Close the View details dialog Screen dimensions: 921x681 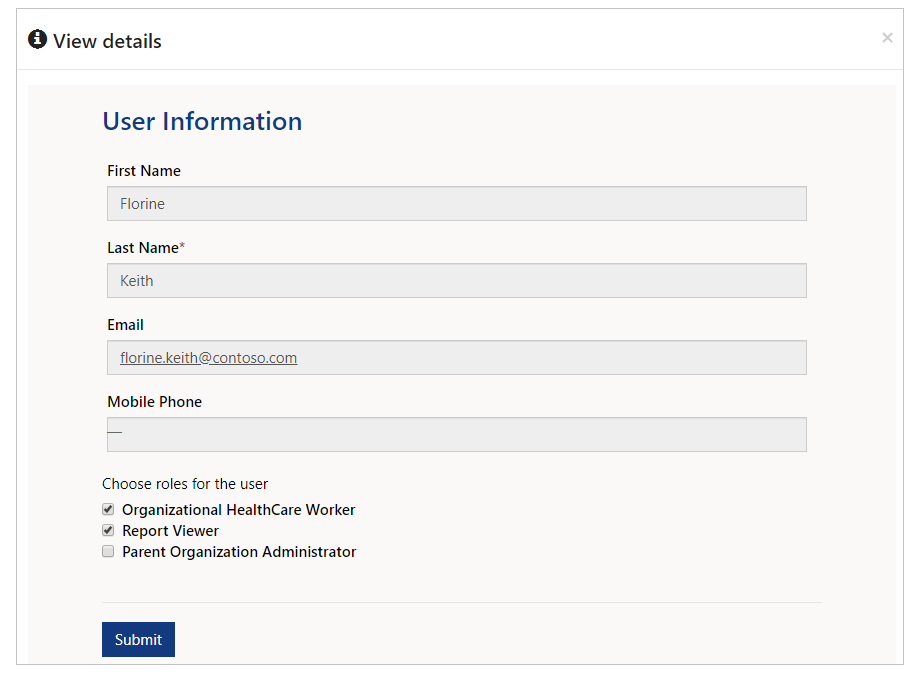pos(887,38)
